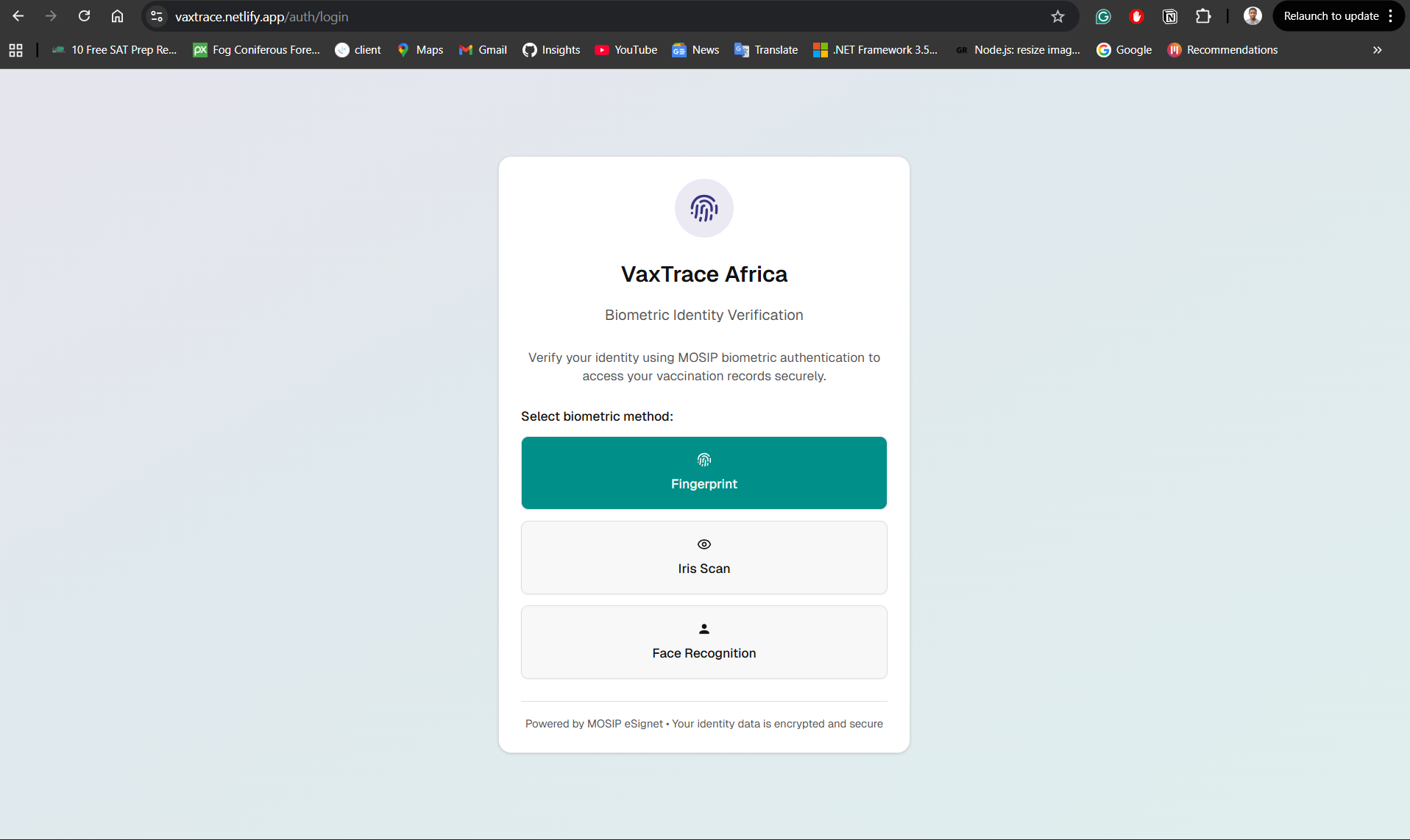
Task: Open the Fog Coniferous Forest bookmark
Action: tap(256, 50)
